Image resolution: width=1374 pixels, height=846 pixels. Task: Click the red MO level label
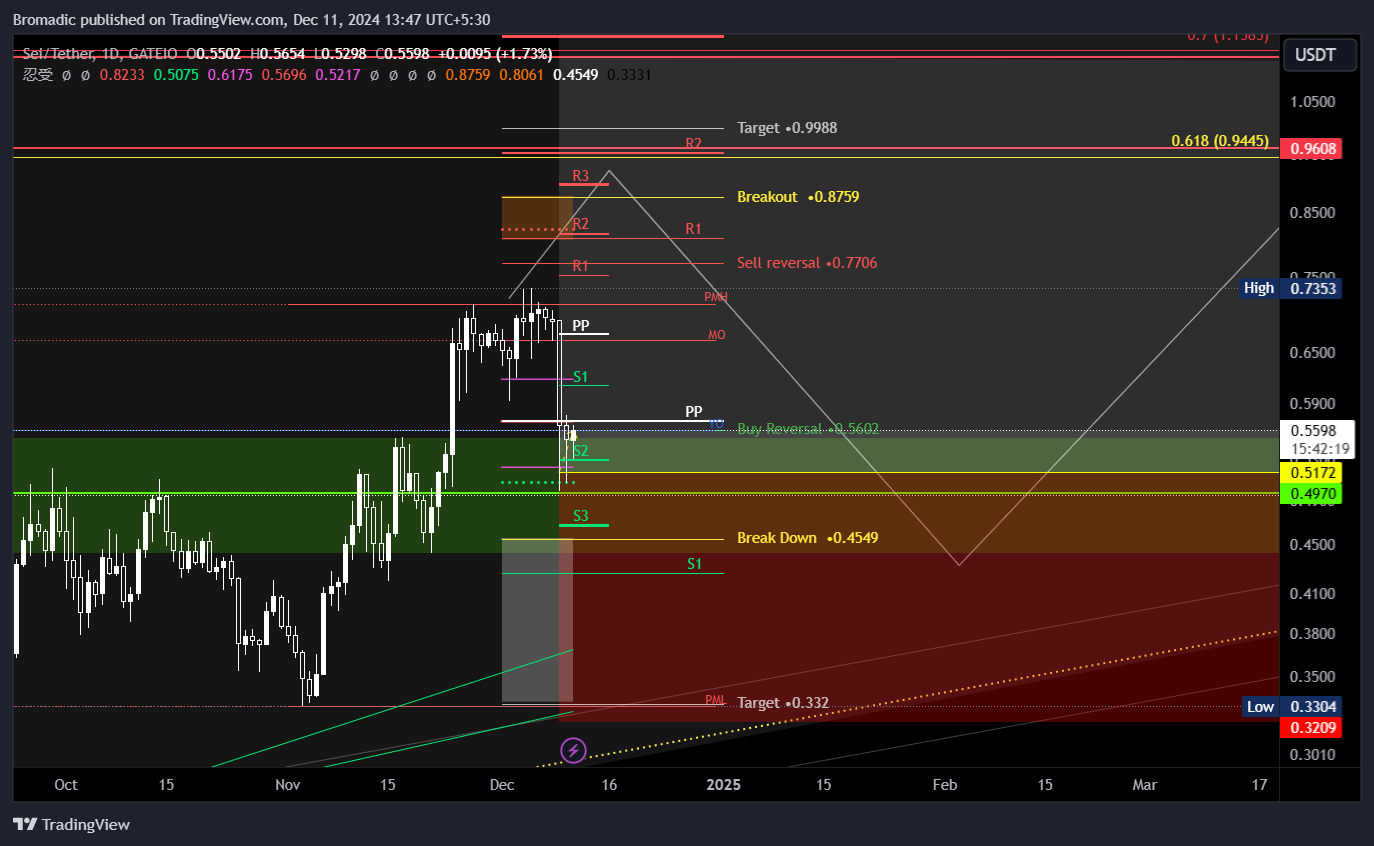[716, 335]
